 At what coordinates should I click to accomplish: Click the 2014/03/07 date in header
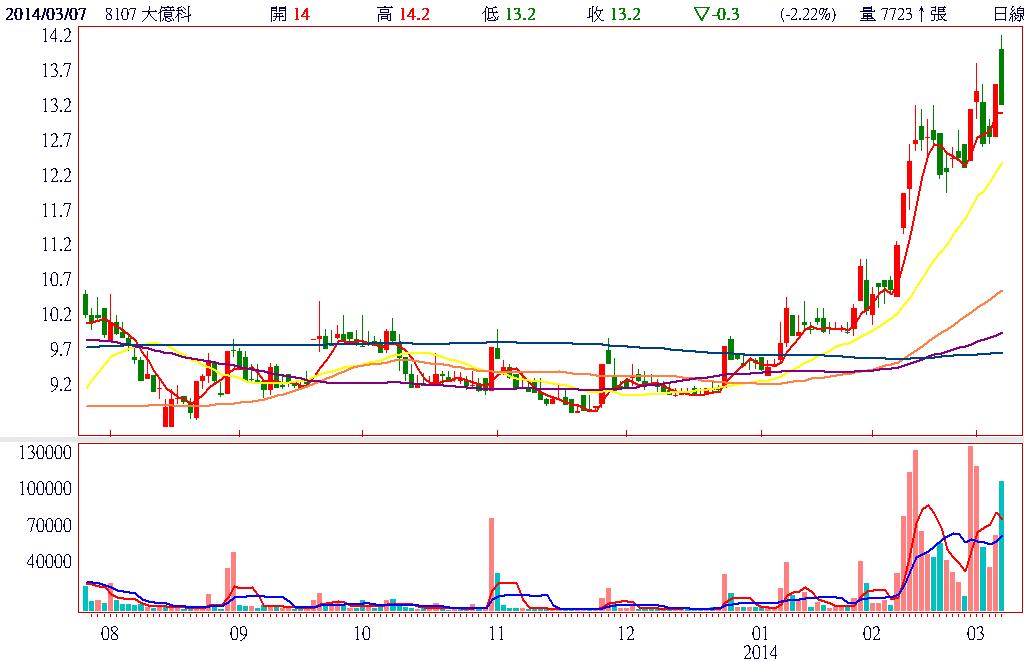pos(43,14)
